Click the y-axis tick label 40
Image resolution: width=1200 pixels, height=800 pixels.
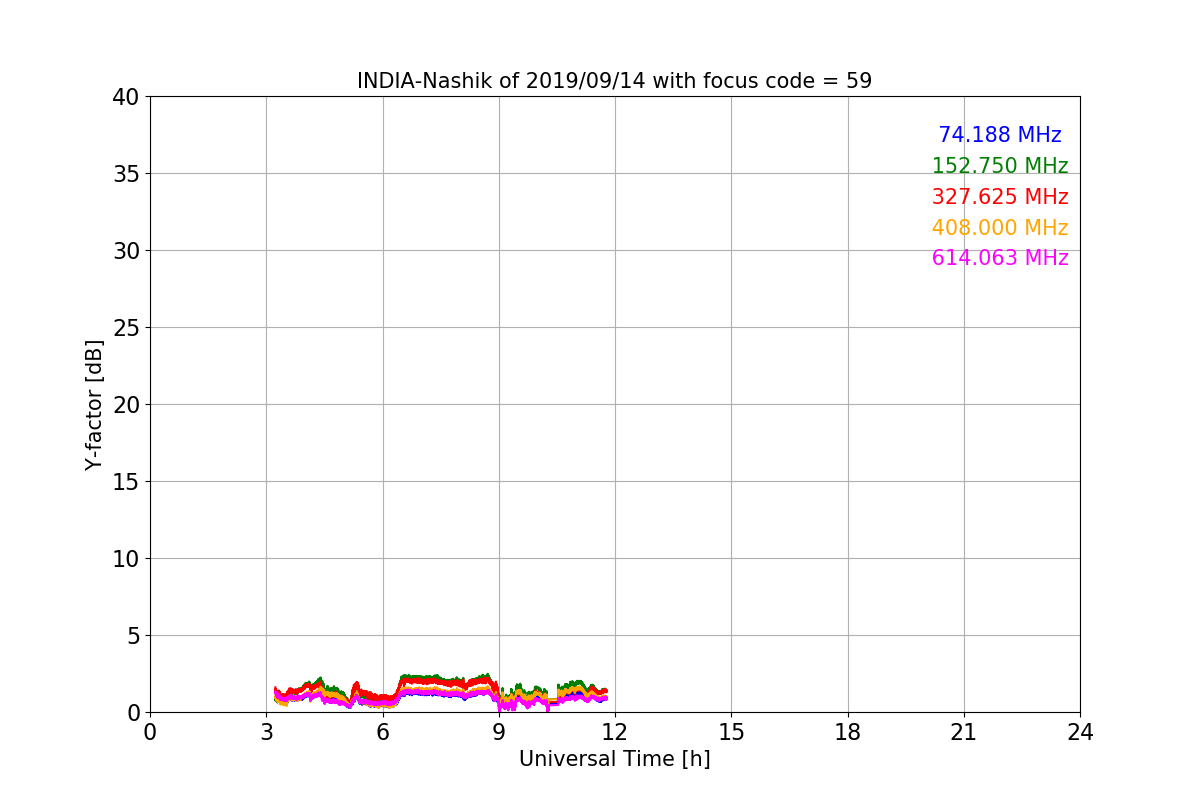pyautogui.click(x=125, y=97)
